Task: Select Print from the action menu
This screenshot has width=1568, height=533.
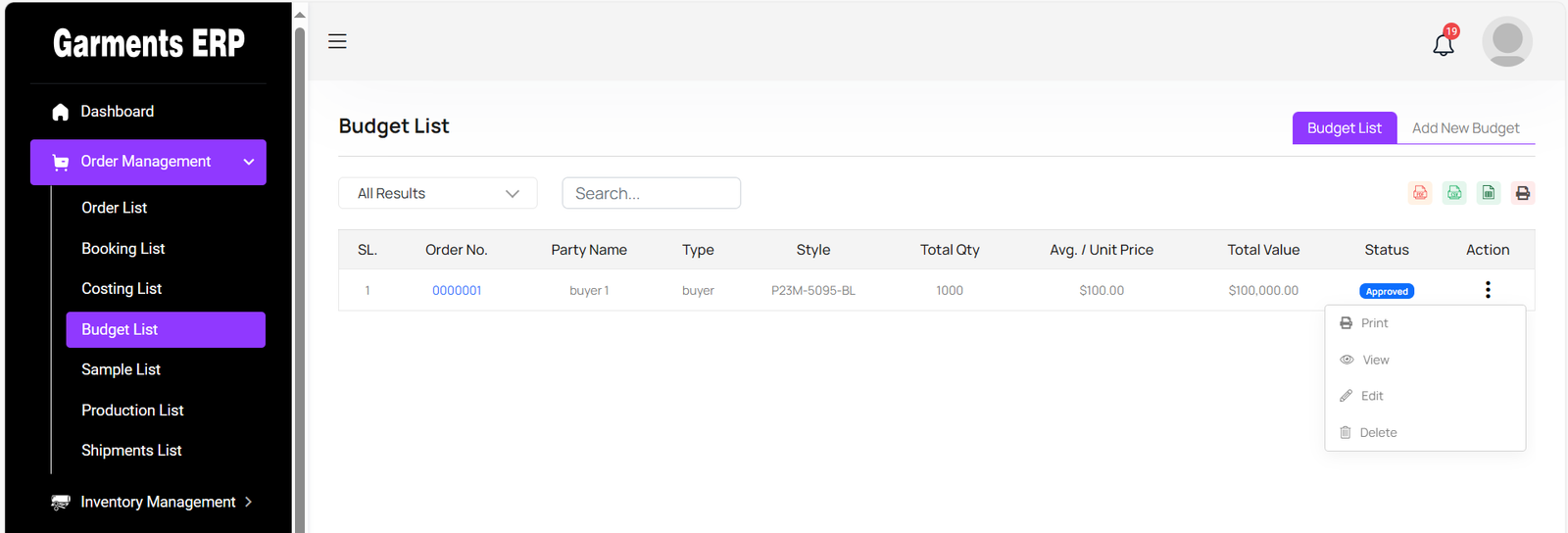Action: pyautogui.click(x=1374, y=323)
